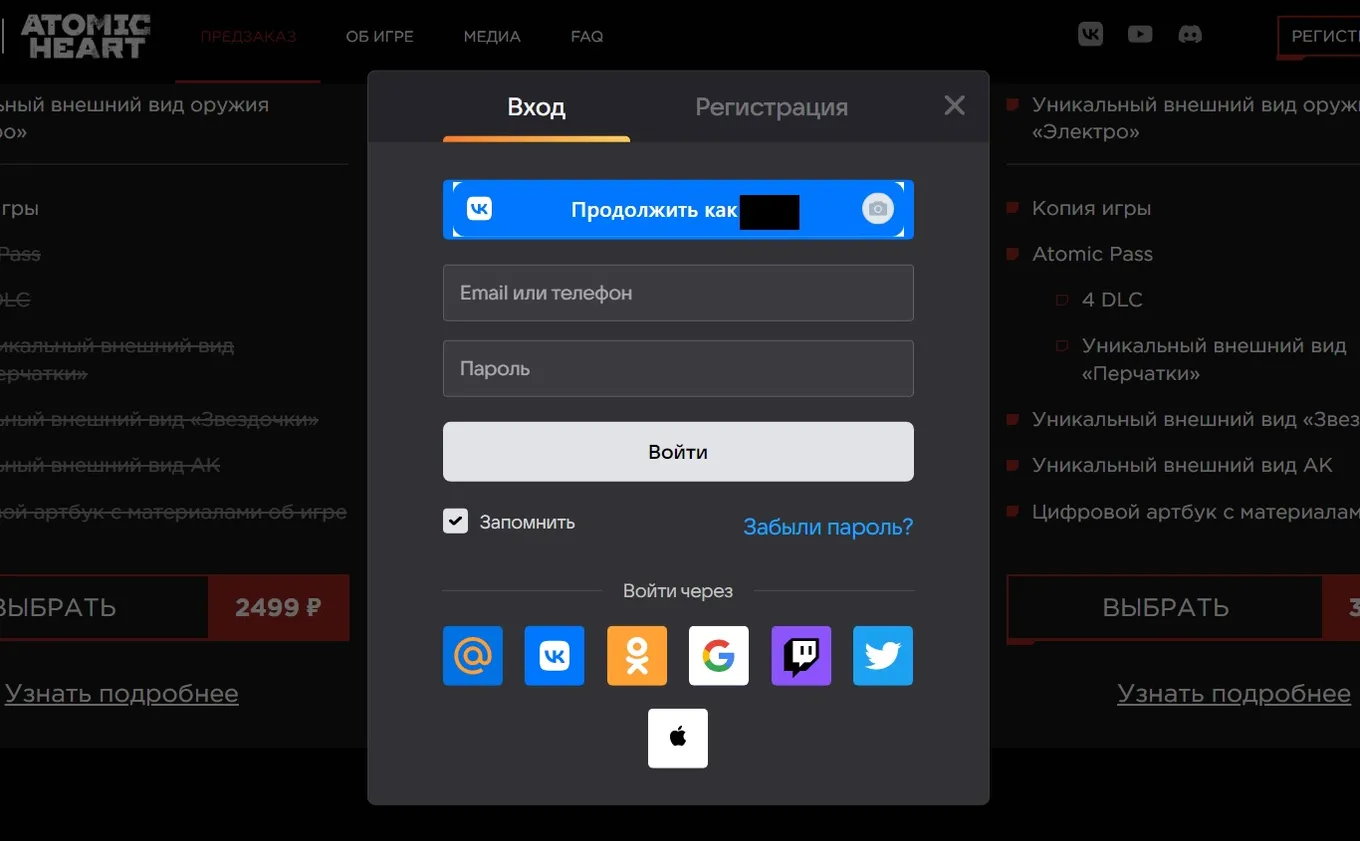1360x841 pixels.
Task: Open the МЕДИА menu item
Action: click(492, 36)
